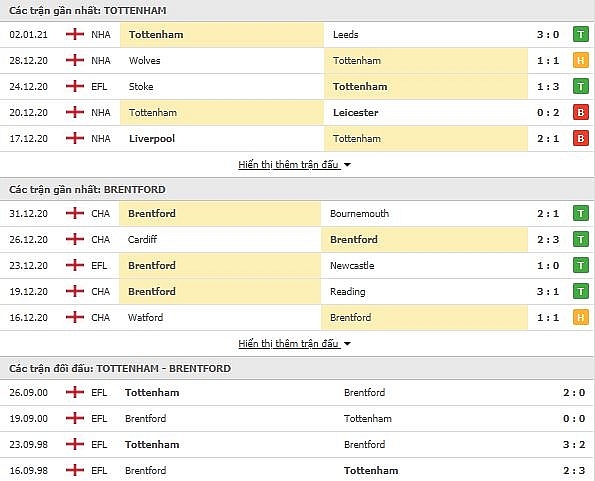Click the red B badge for Leicester match
This screenshot has height=481, width=595.
click(x=581, y=112)
